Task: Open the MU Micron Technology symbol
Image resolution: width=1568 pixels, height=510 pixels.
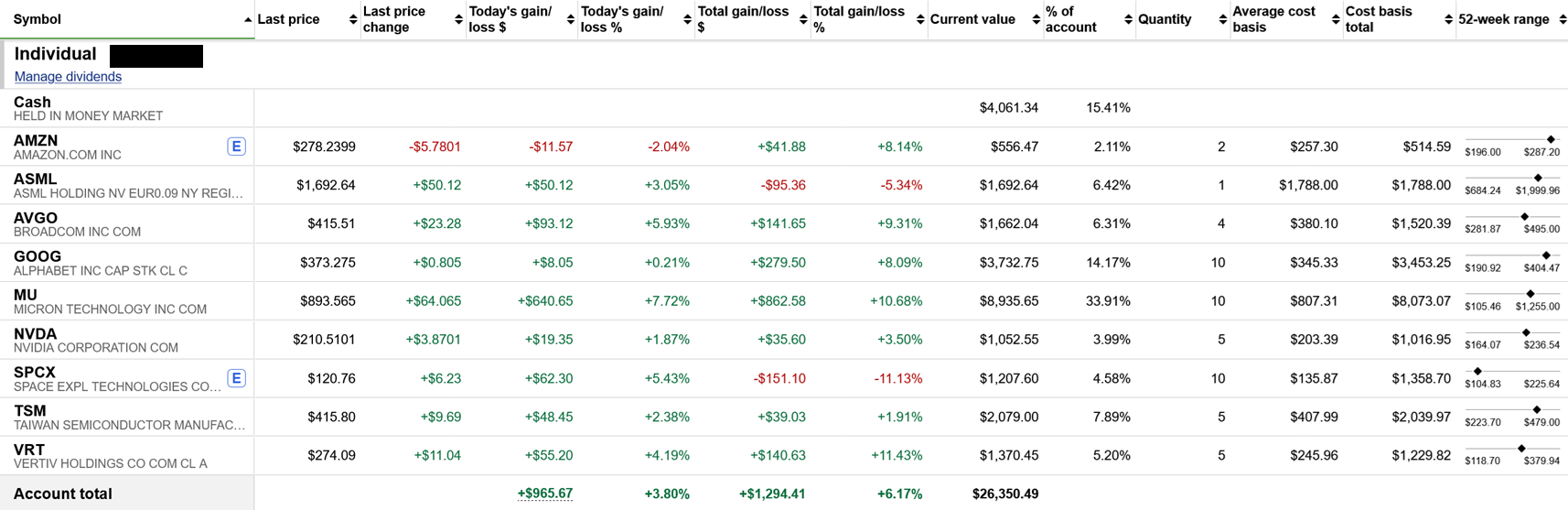Action: (26, 295)
